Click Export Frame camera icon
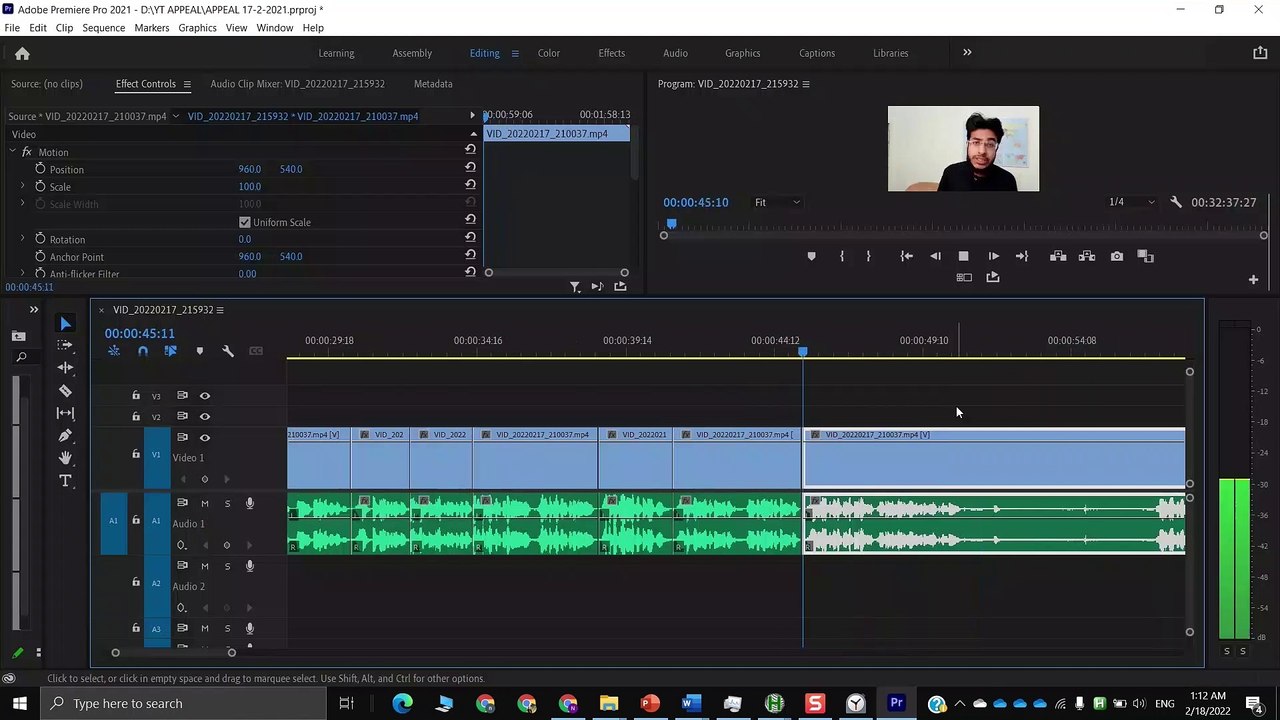Screen dimensions: 1280x720 point(1117,256)
